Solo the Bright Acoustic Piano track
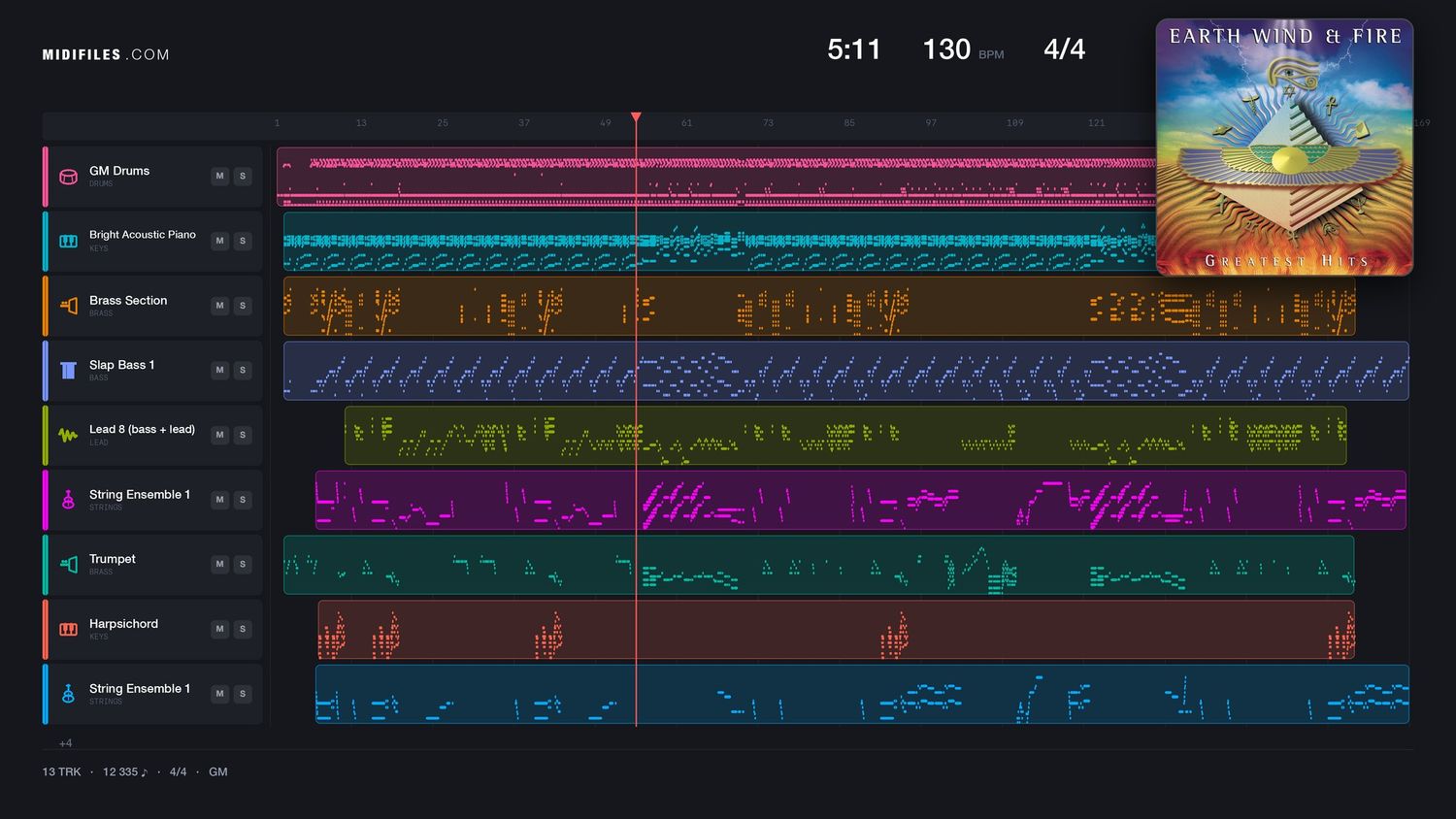The image size is (1456, 819). [243, 241]
